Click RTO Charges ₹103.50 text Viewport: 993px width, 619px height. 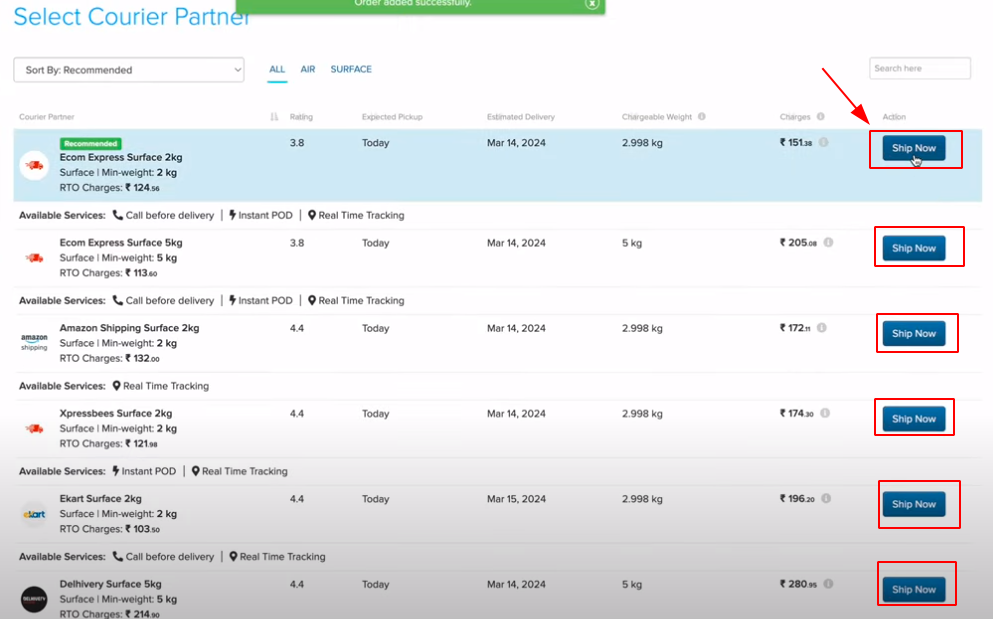(110, 529)
